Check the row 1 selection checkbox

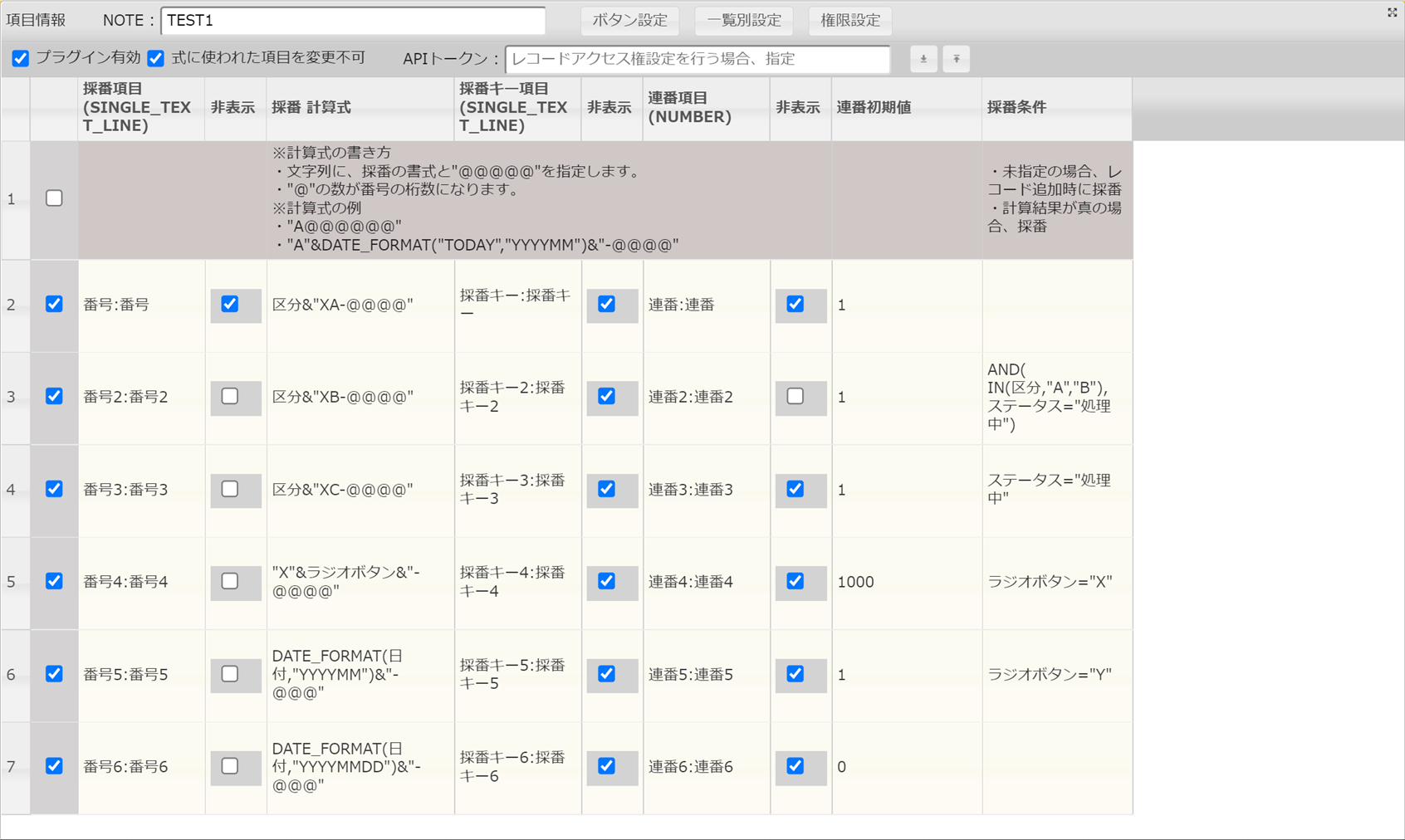tap(54, 198)
